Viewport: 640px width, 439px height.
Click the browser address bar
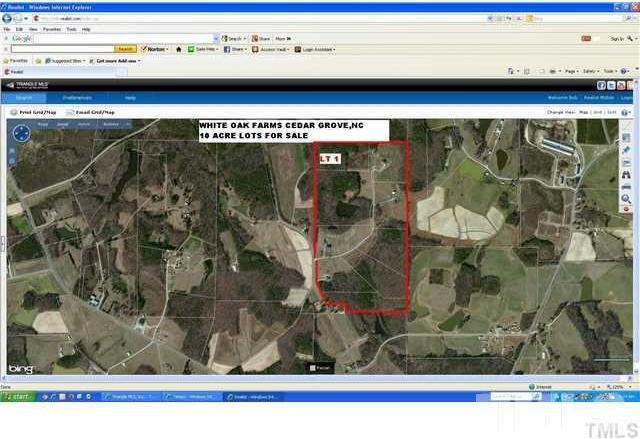(x=261, y=19)
